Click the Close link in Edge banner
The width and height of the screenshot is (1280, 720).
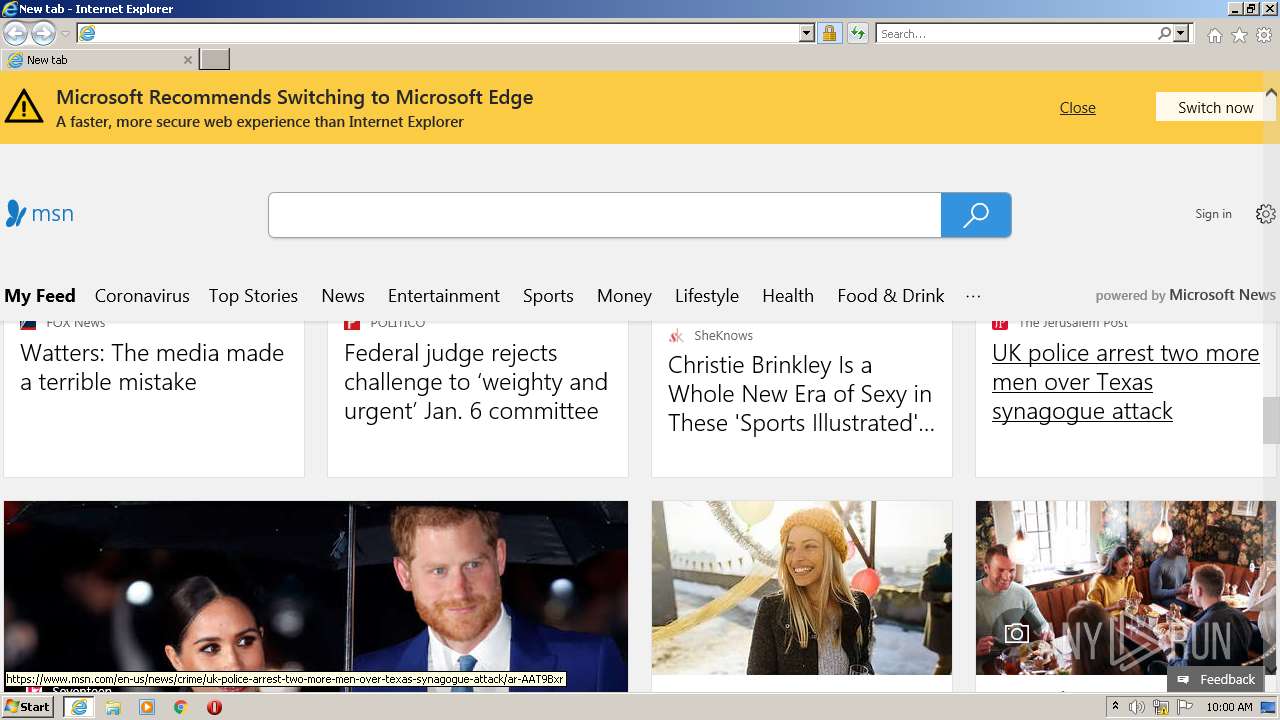1077,107
